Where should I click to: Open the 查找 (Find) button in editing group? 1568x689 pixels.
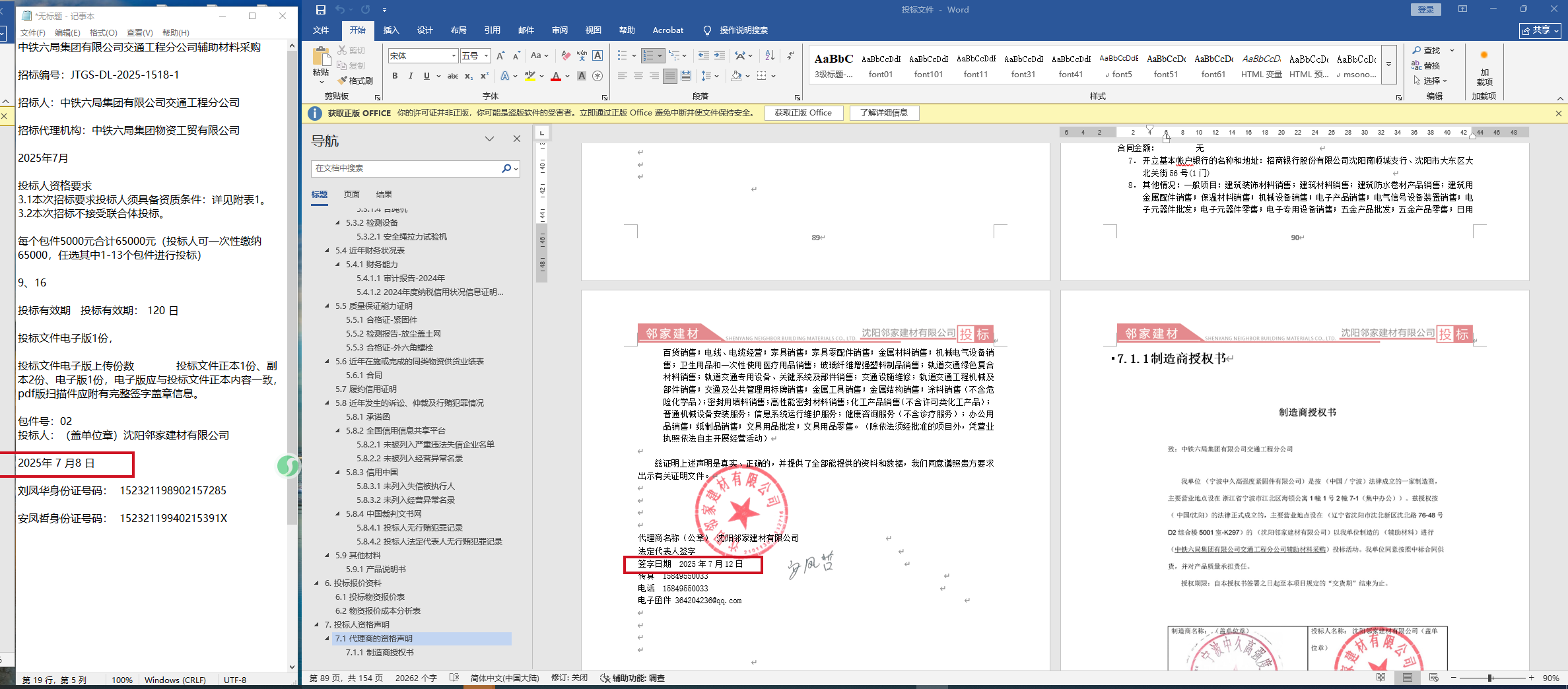tap(1426, 50)
